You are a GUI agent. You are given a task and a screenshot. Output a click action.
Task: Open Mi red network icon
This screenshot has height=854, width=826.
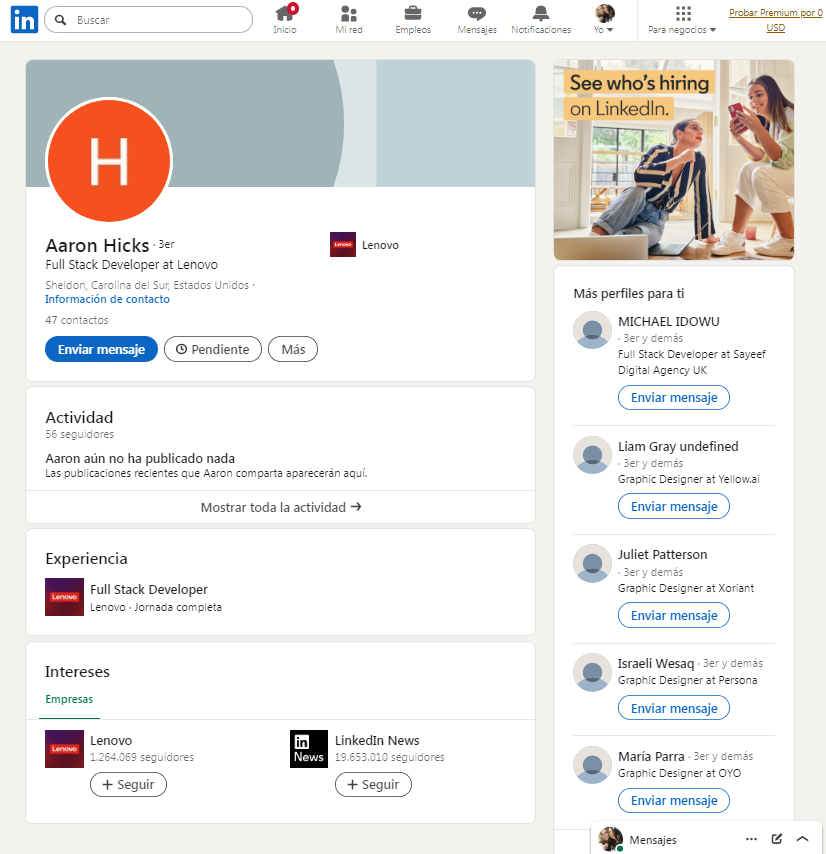click(x=349, y=13)
